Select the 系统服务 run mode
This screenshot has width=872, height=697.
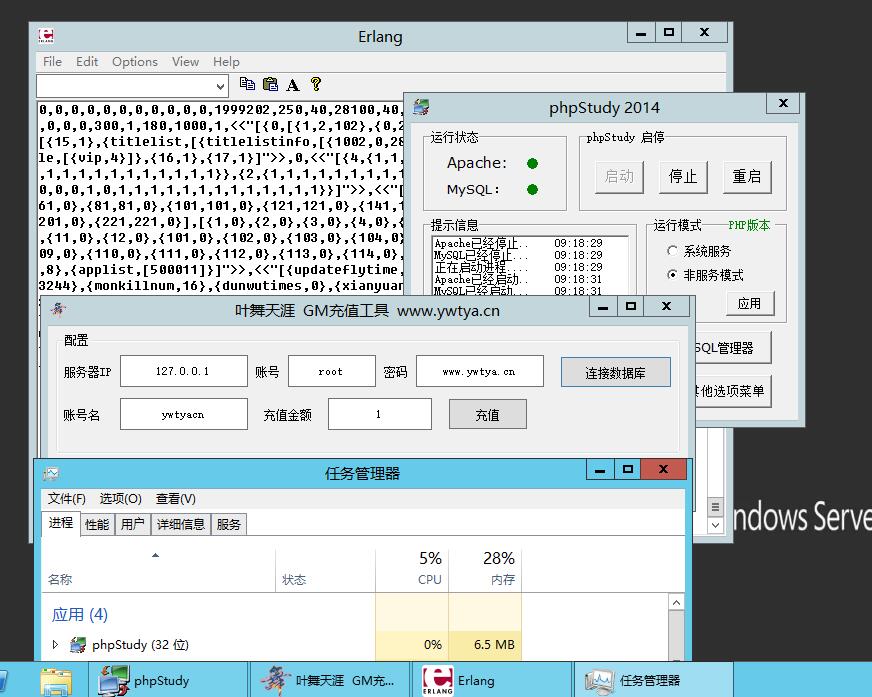(x=672, y=251)
